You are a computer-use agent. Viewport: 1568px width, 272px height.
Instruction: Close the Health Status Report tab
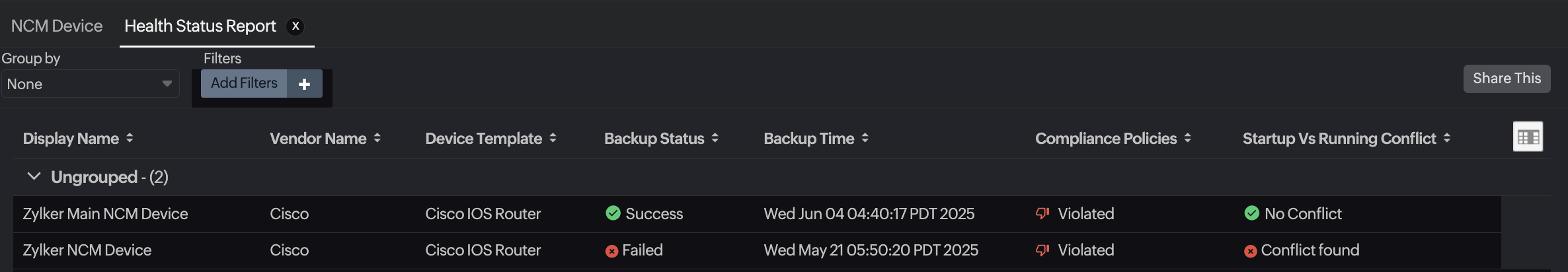pyautogui.click(x=295, y=26)
